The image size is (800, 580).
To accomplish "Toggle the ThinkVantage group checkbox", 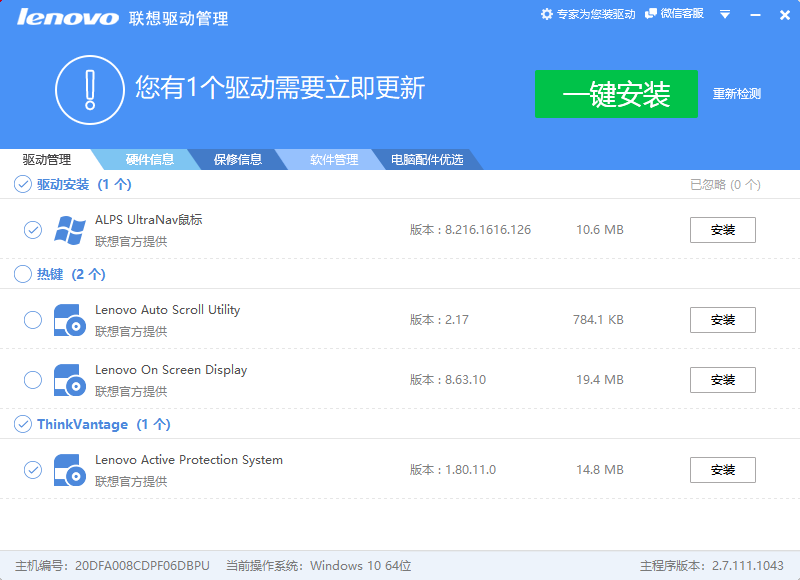I will coord(22,424).
